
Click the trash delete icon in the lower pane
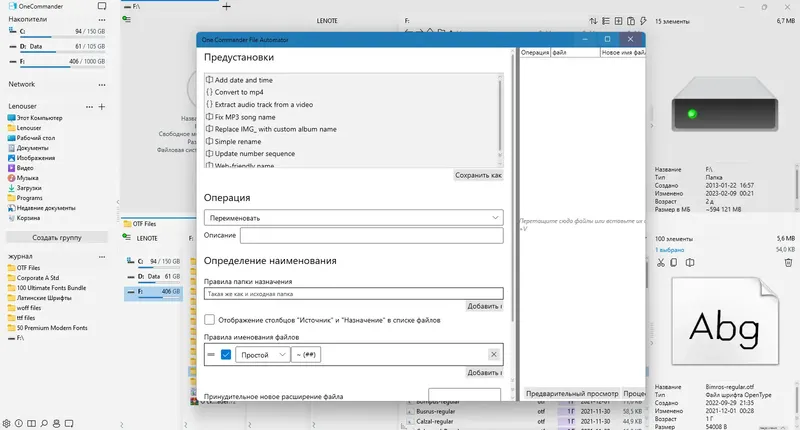788,263
